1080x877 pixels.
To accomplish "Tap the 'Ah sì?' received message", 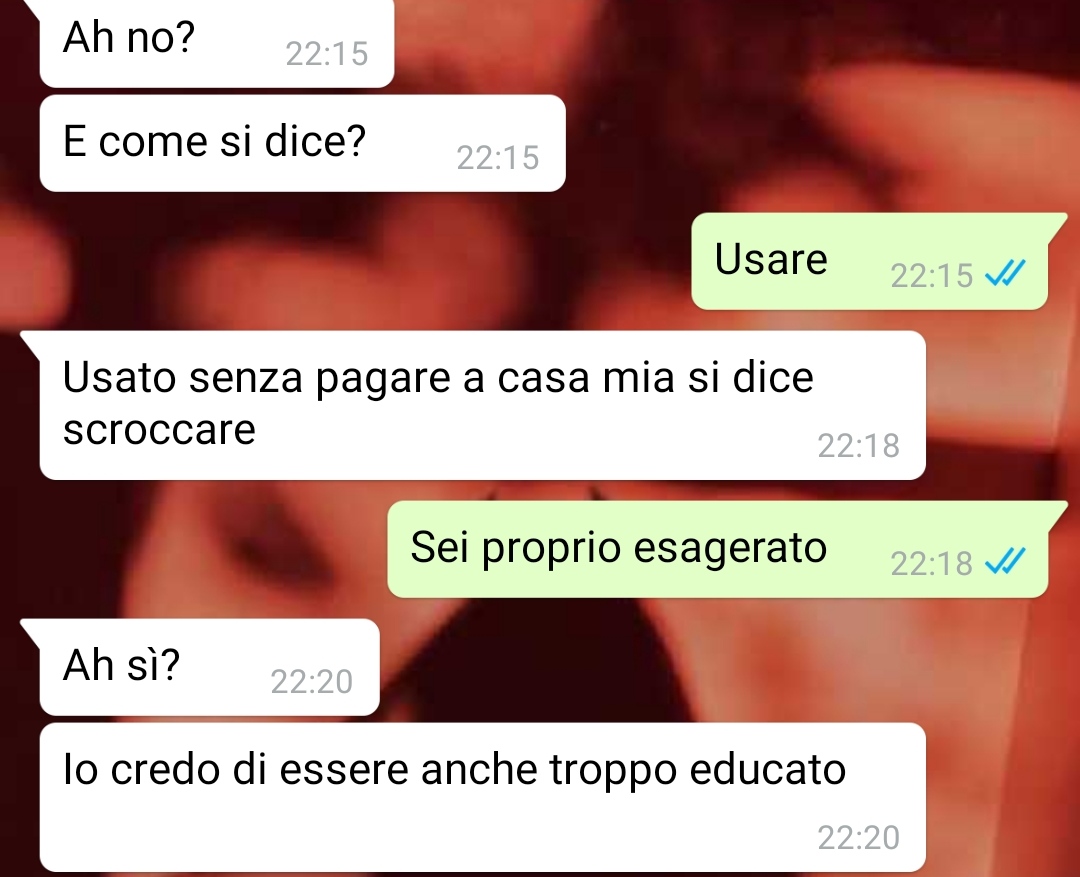I will tap(209, 667).
